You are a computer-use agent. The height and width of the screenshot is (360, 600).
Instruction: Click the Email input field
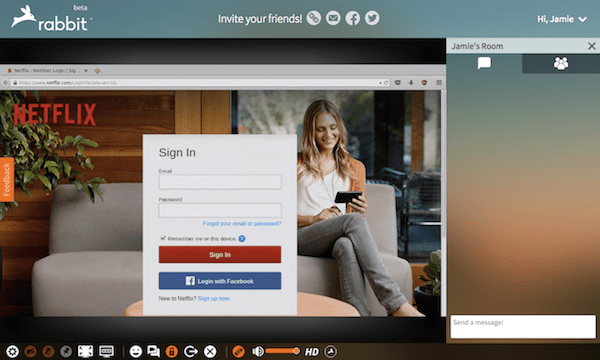pyautogui.click(x=220, y=182)
